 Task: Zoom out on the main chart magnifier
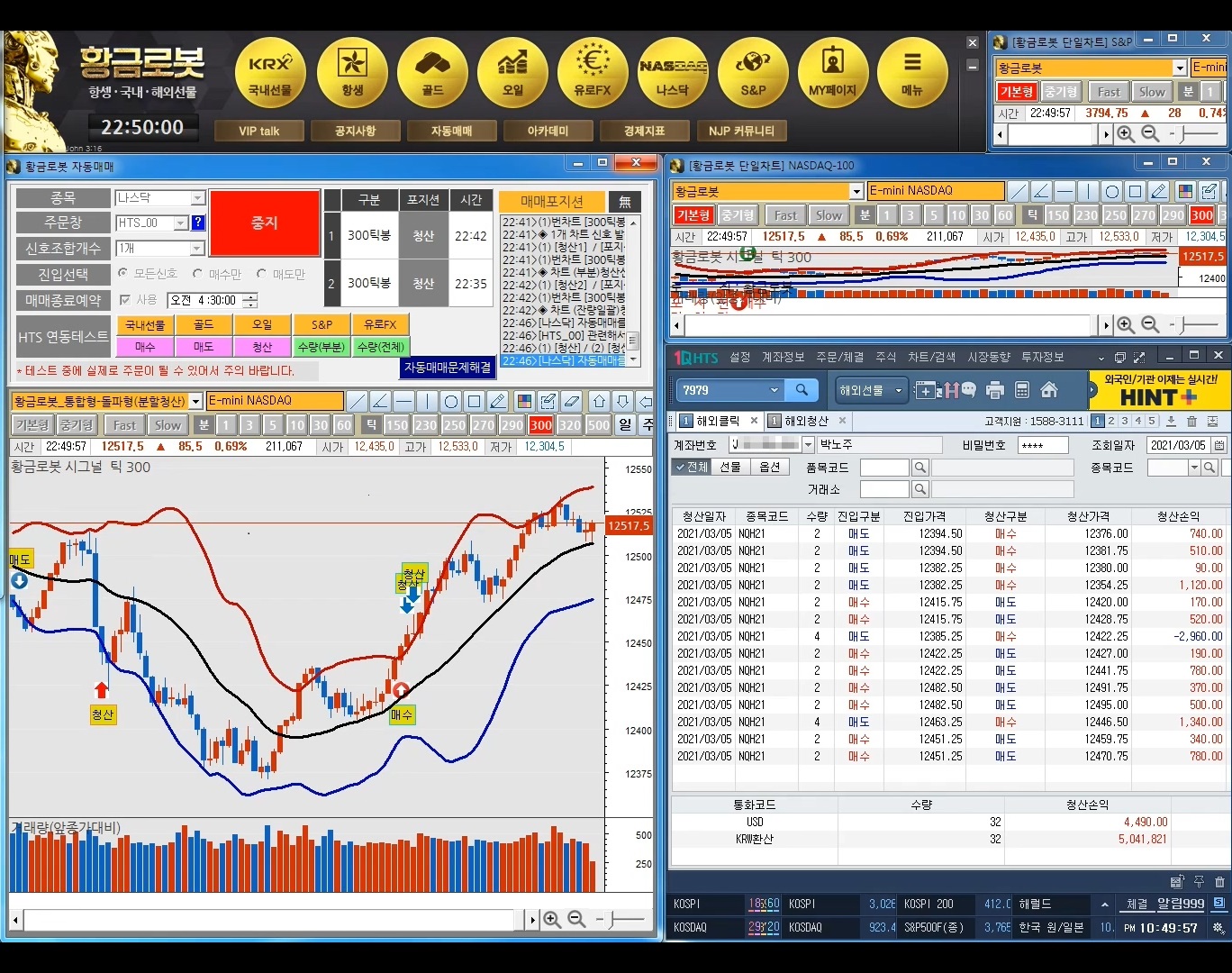[x=576, y=920]
